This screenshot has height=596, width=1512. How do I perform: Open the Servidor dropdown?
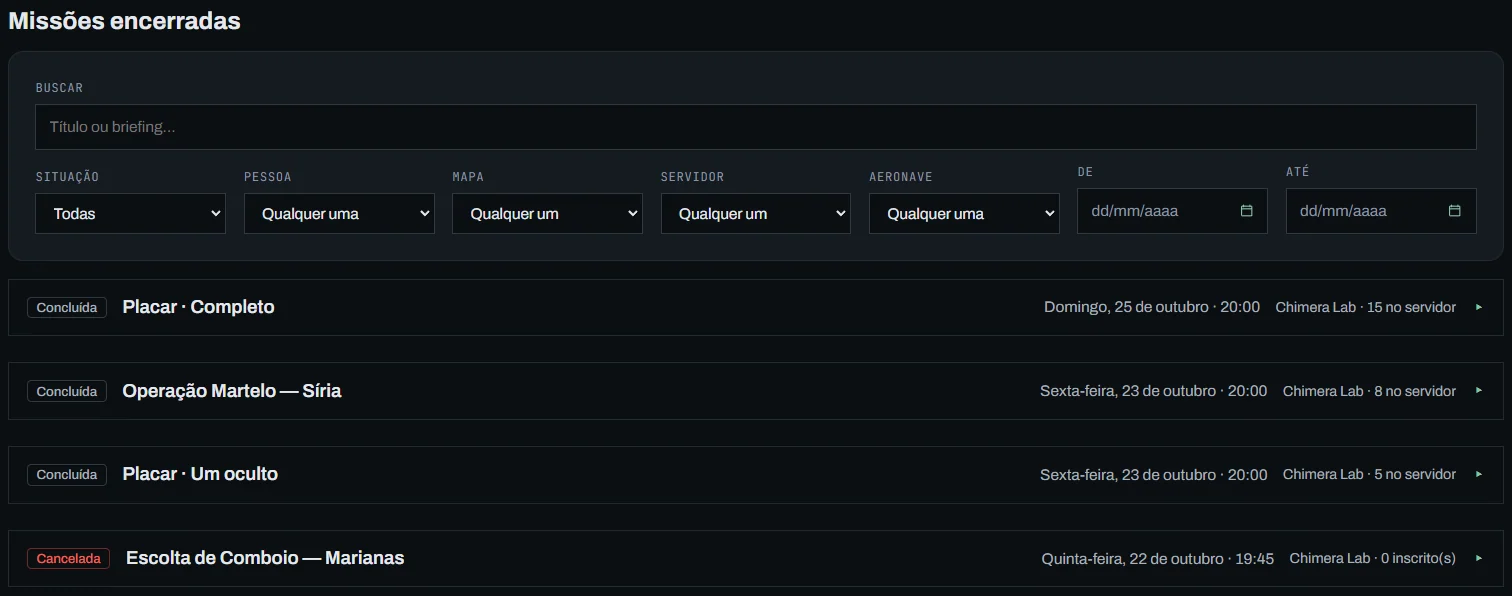coord(756,213)
